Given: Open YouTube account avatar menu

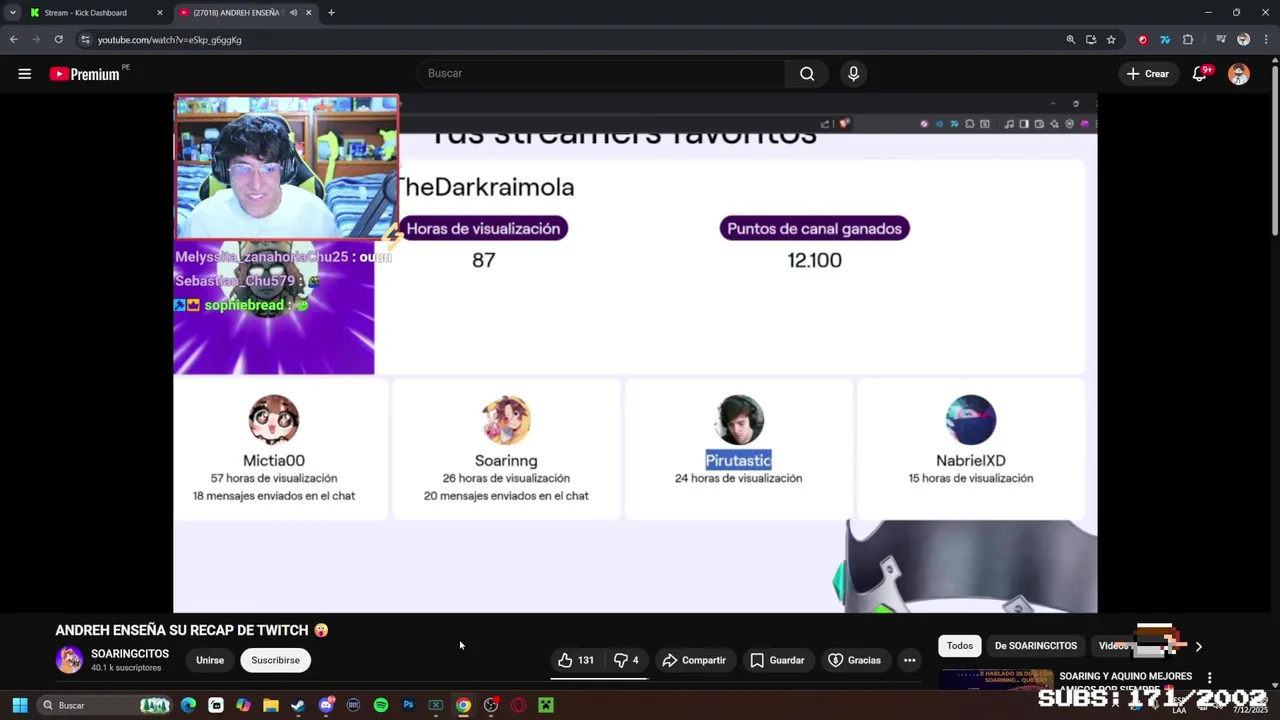Looking at the screenshot, I should click(x=1239, y=74).
